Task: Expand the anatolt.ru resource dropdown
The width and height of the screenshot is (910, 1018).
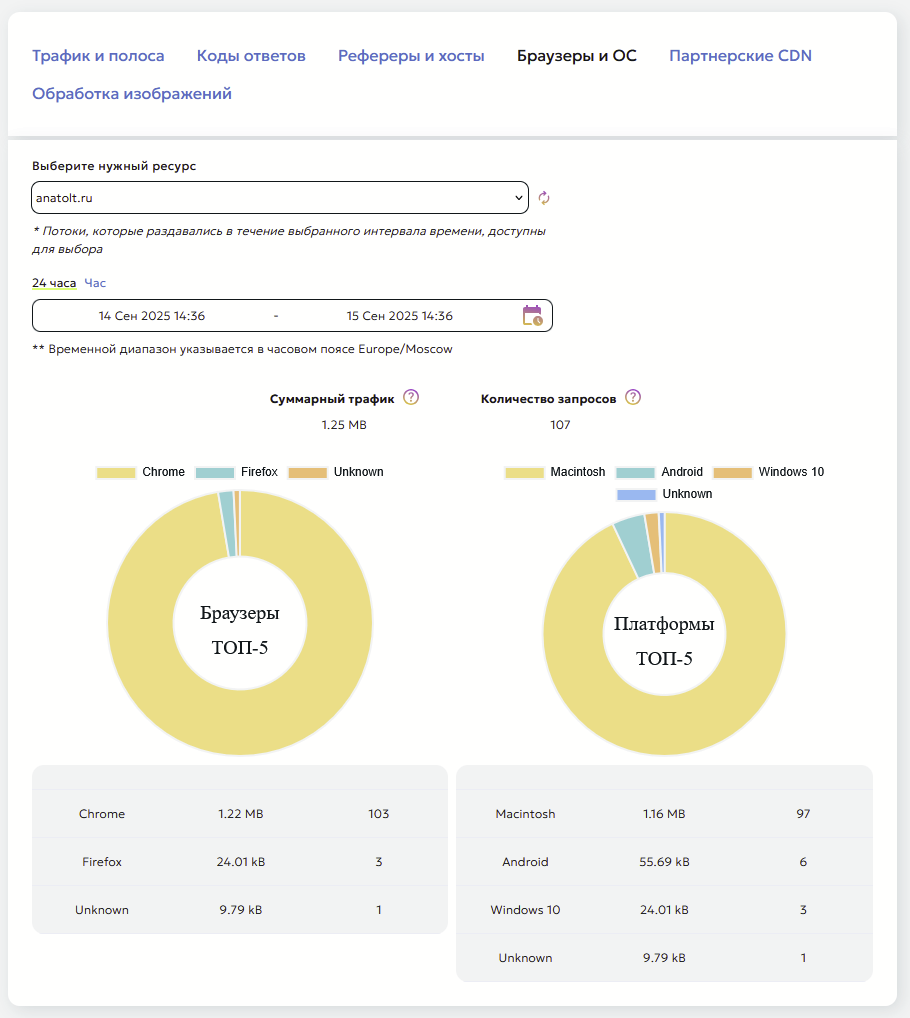Action: pos(280,198)
